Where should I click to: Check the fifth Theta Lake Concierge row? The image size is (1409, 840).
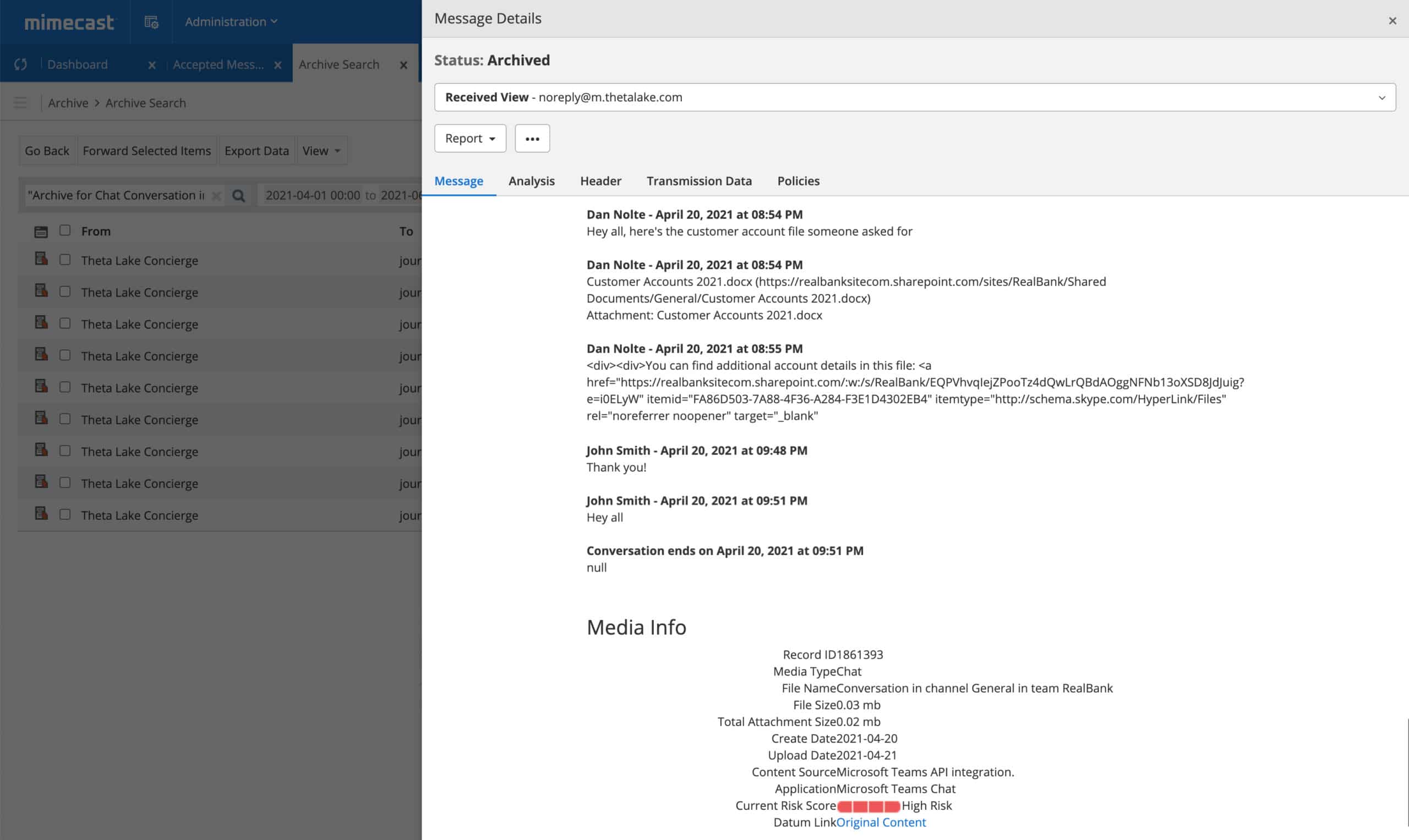(x=65, y=387)
